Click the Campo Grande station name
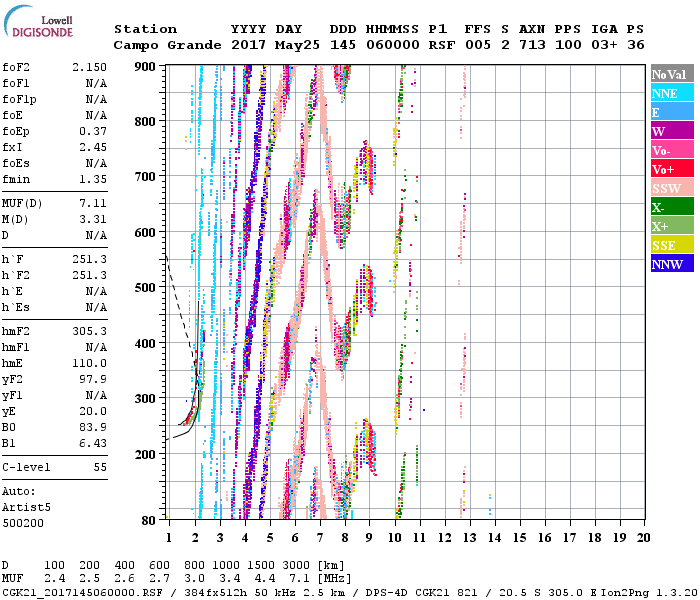 (x=167, y=45)
